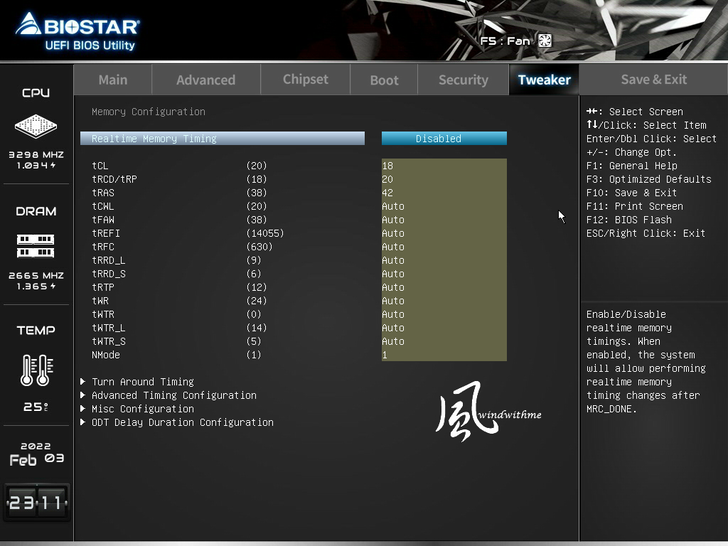Screen dimensions: 728x546
Task: Click the F3: Optimized Defaults hint
Action: [649, 179]
